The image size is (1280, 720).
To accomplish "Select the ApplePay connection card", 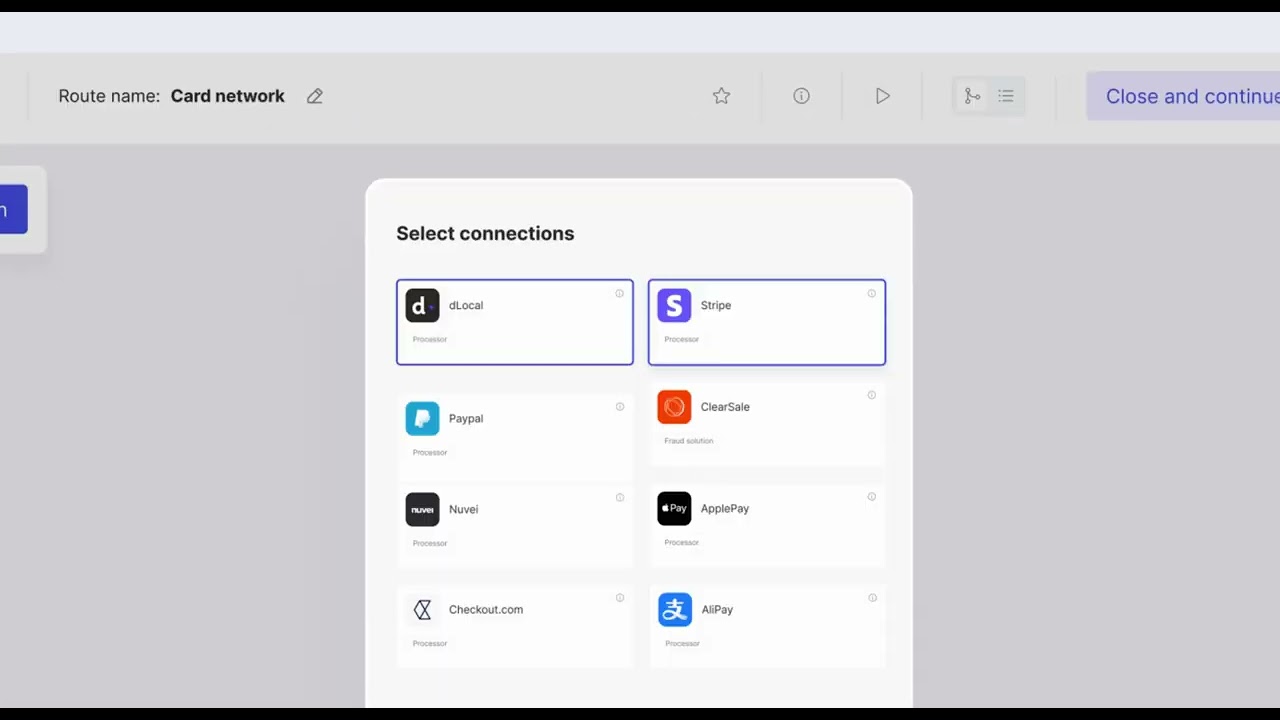I will (767, 525).
